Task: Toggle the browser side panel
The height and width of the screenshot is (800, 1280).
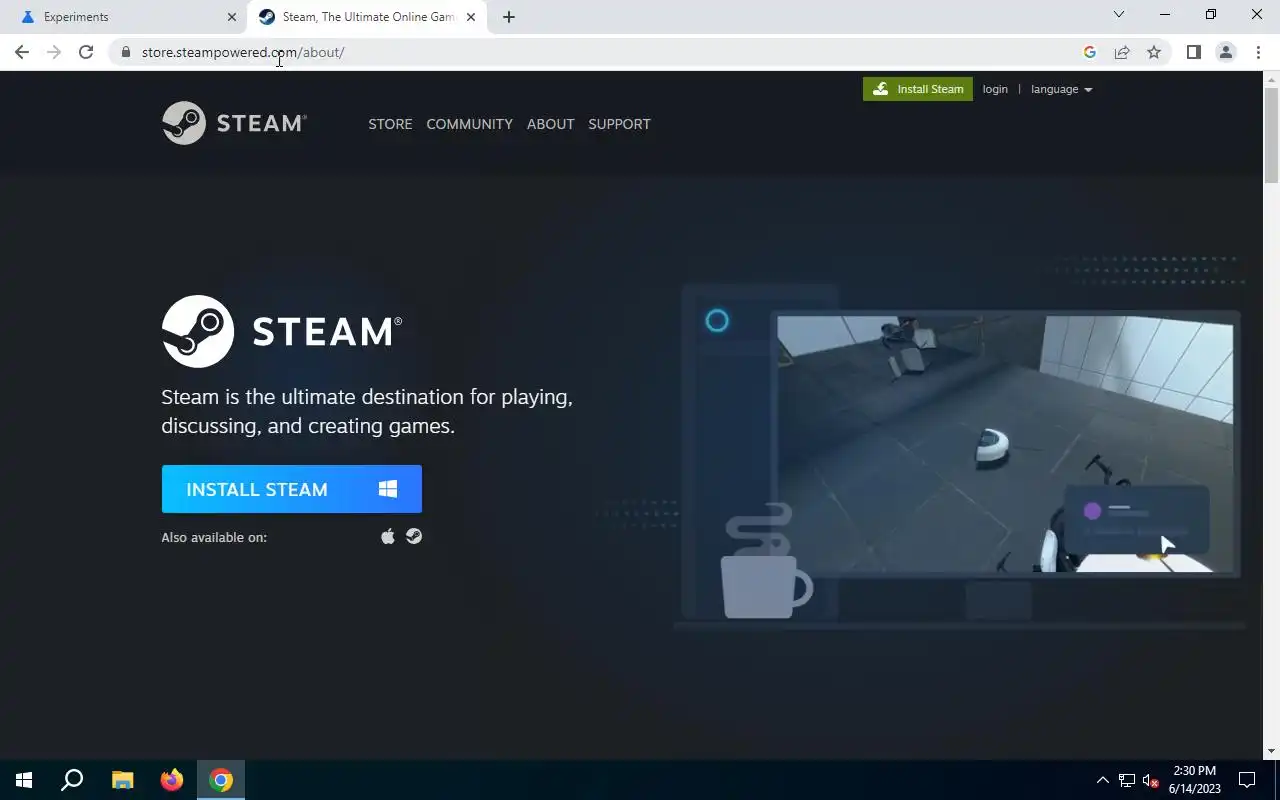Action: coord(1193,52)
